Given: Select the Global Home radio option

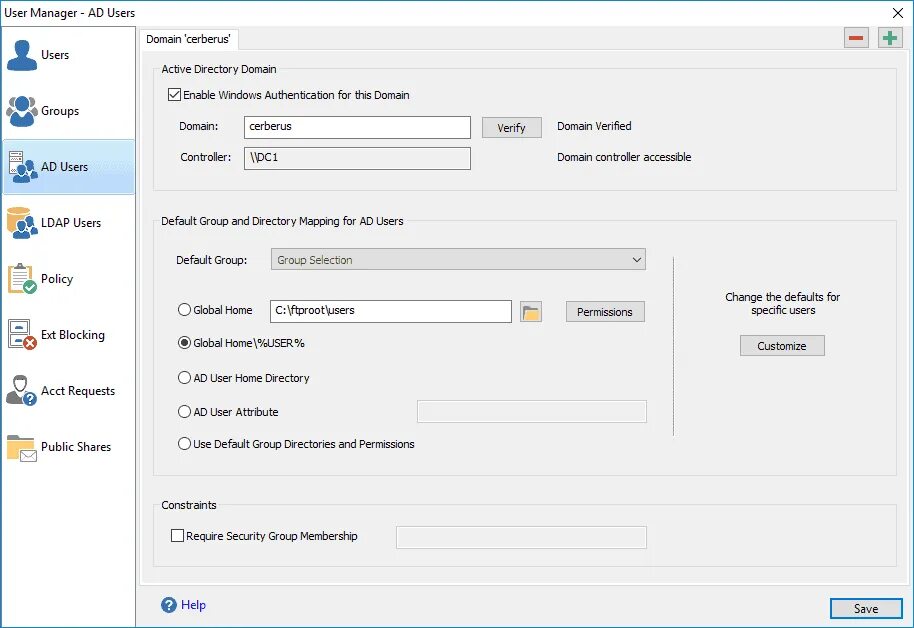Looking at the screenshot, I should tap(184, 310).
